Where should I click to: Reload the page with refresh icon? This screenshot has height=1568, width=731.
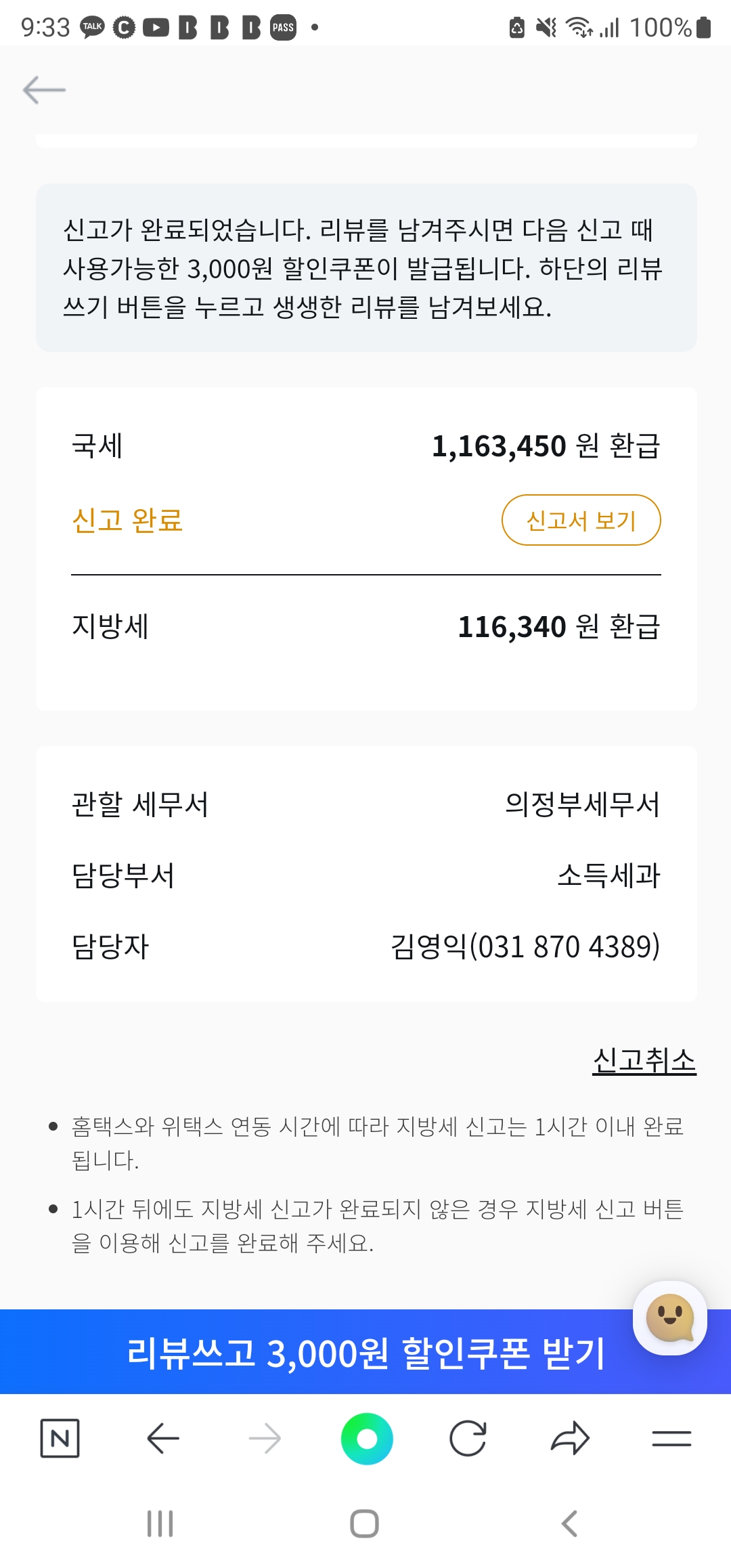[468, 1438]
